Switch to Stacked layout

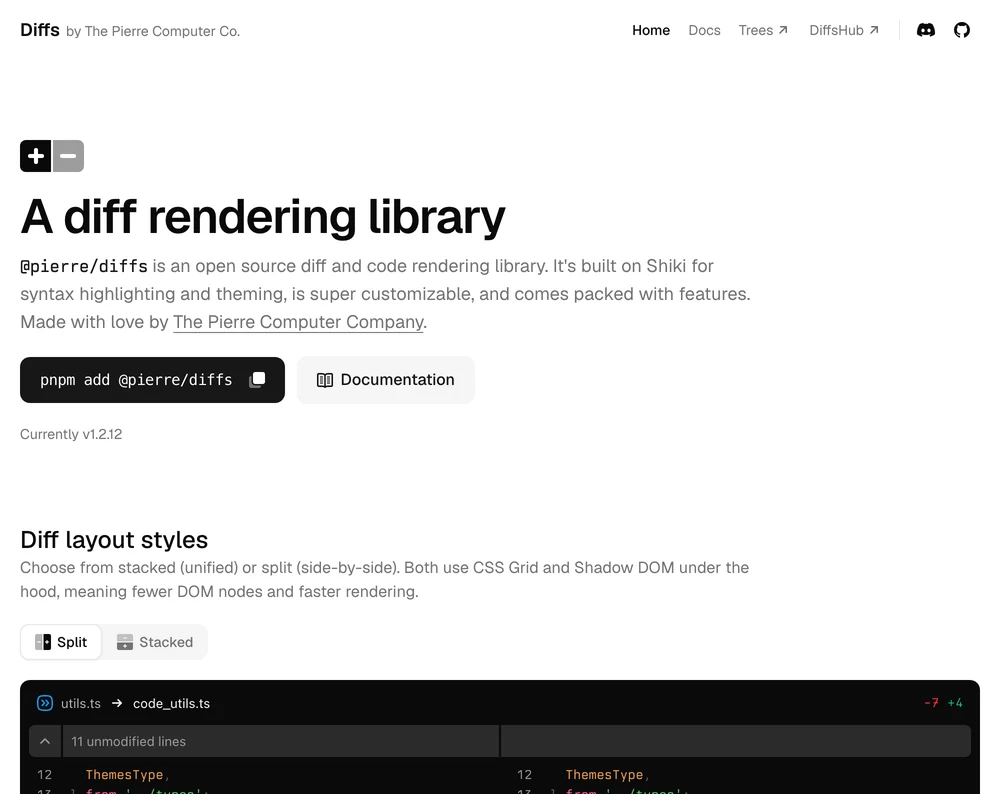click(x=155, y=642)
